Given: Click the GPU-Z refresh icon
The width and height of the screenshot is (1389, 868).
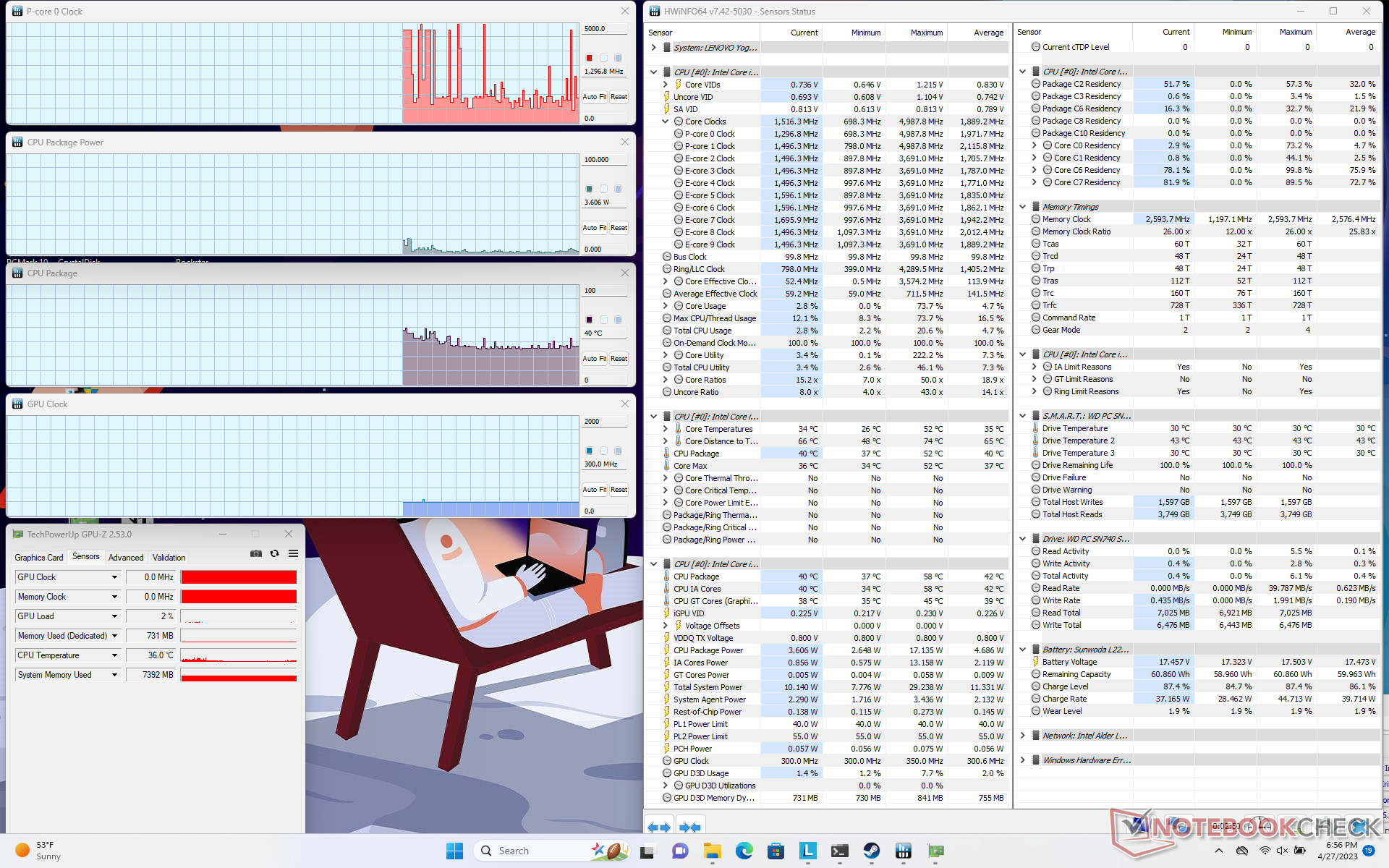Looking at the screenshot, I should pyautogui.click(x=275, y=553).
